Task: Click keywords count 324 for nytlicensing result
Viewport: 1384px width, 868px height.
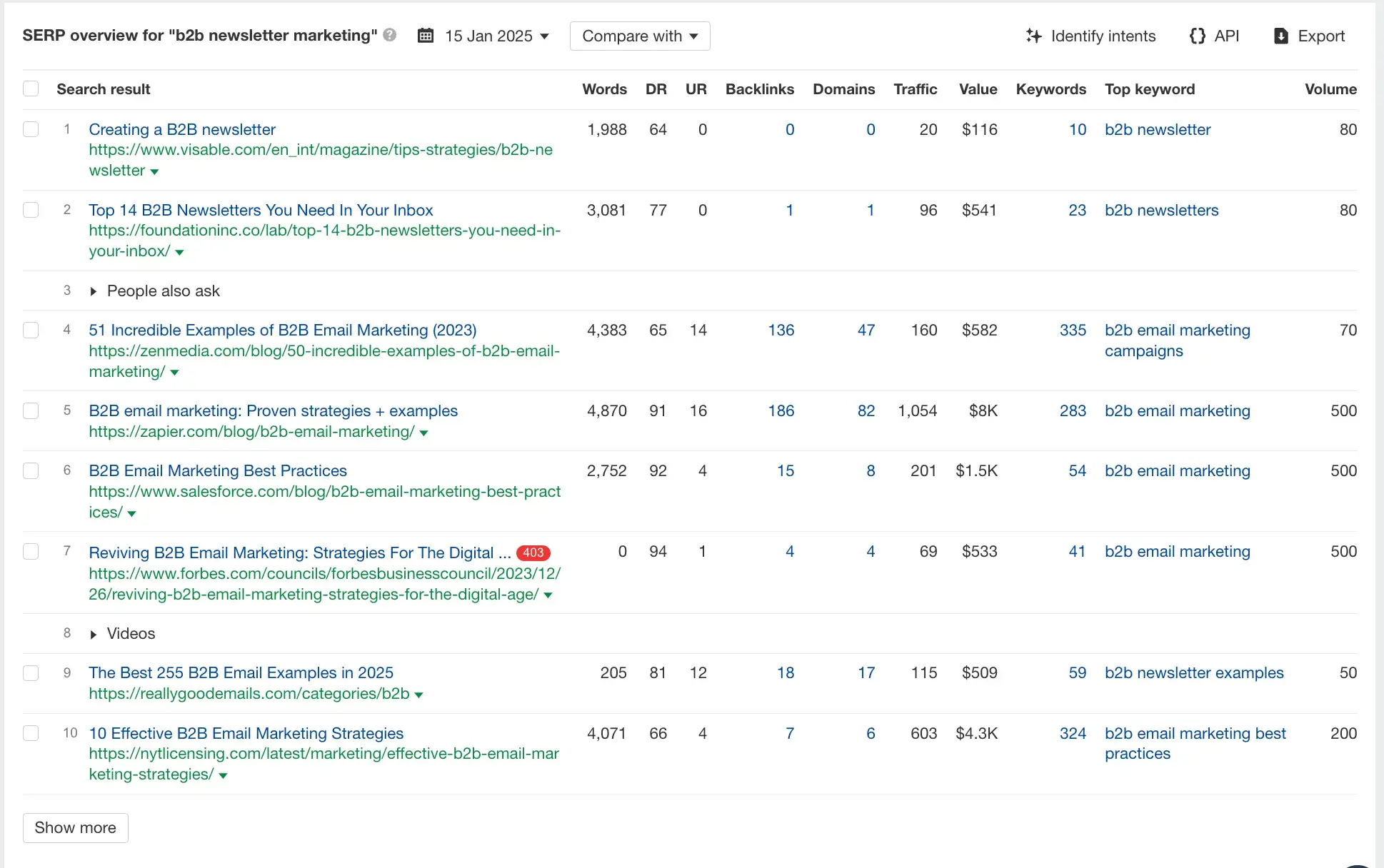Action: (1073, 733)
